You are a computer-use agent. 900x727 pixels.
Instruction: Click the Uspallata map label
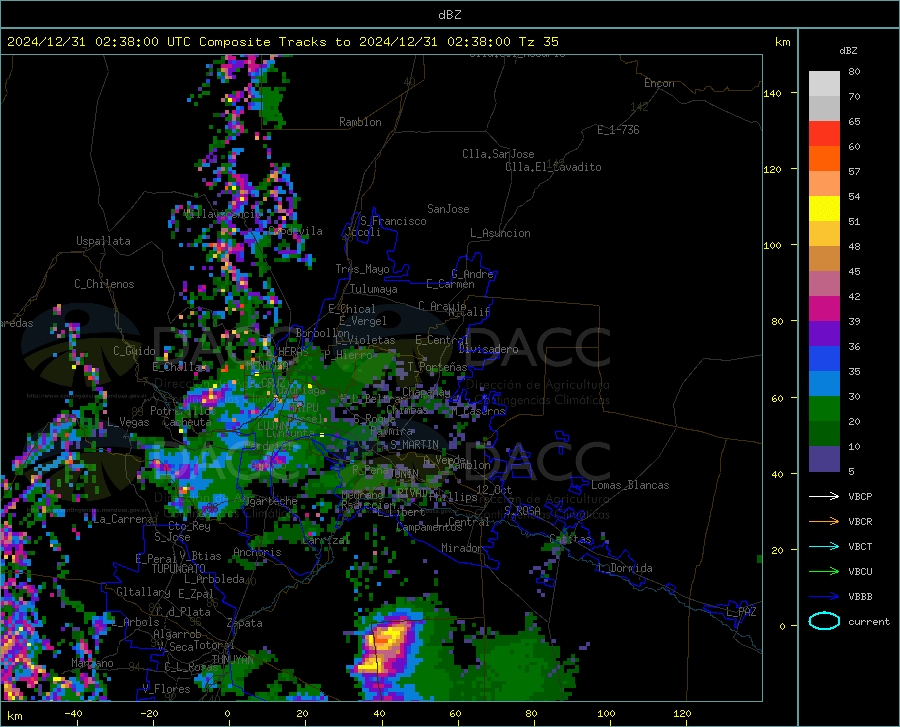103,241
